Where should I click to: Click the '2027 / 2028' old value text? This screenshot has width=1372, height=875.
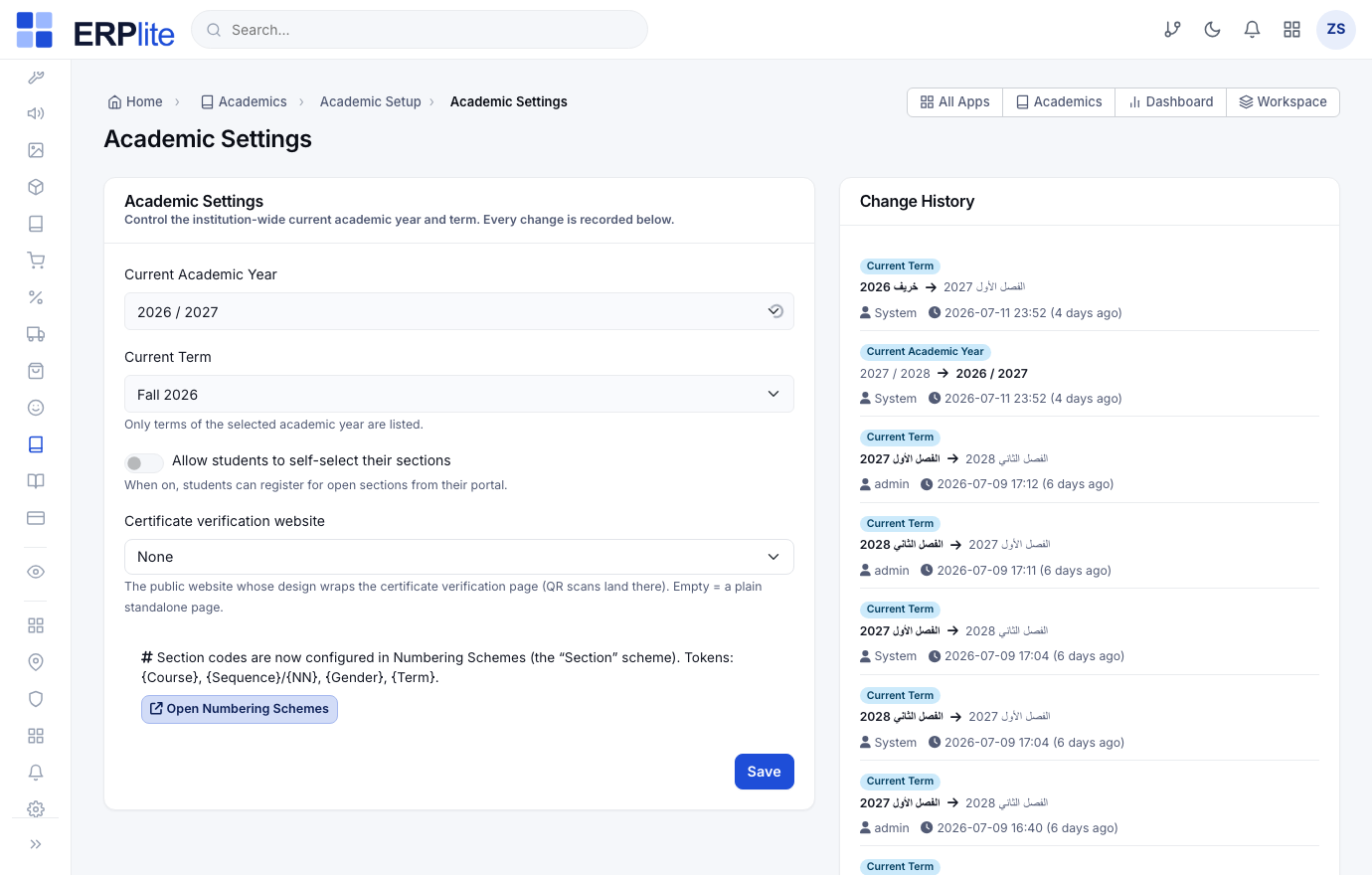895,374
